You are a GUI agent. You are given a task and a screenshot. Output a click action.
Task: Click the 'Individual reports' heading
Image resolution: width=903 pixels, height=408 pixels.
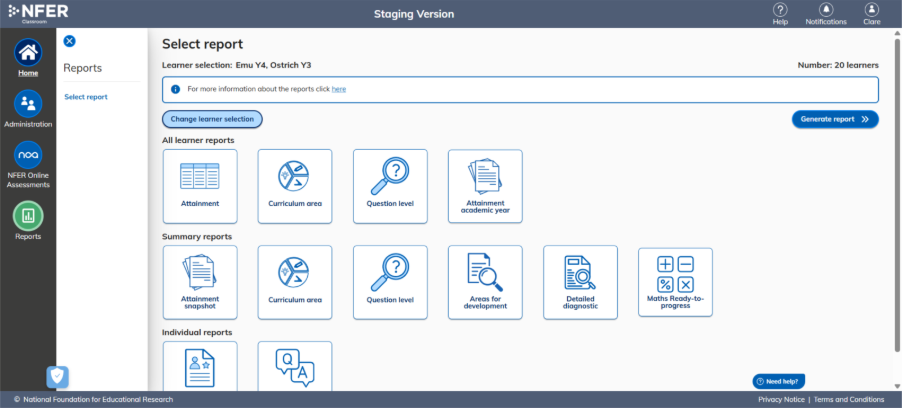click(x=197, y=333)
